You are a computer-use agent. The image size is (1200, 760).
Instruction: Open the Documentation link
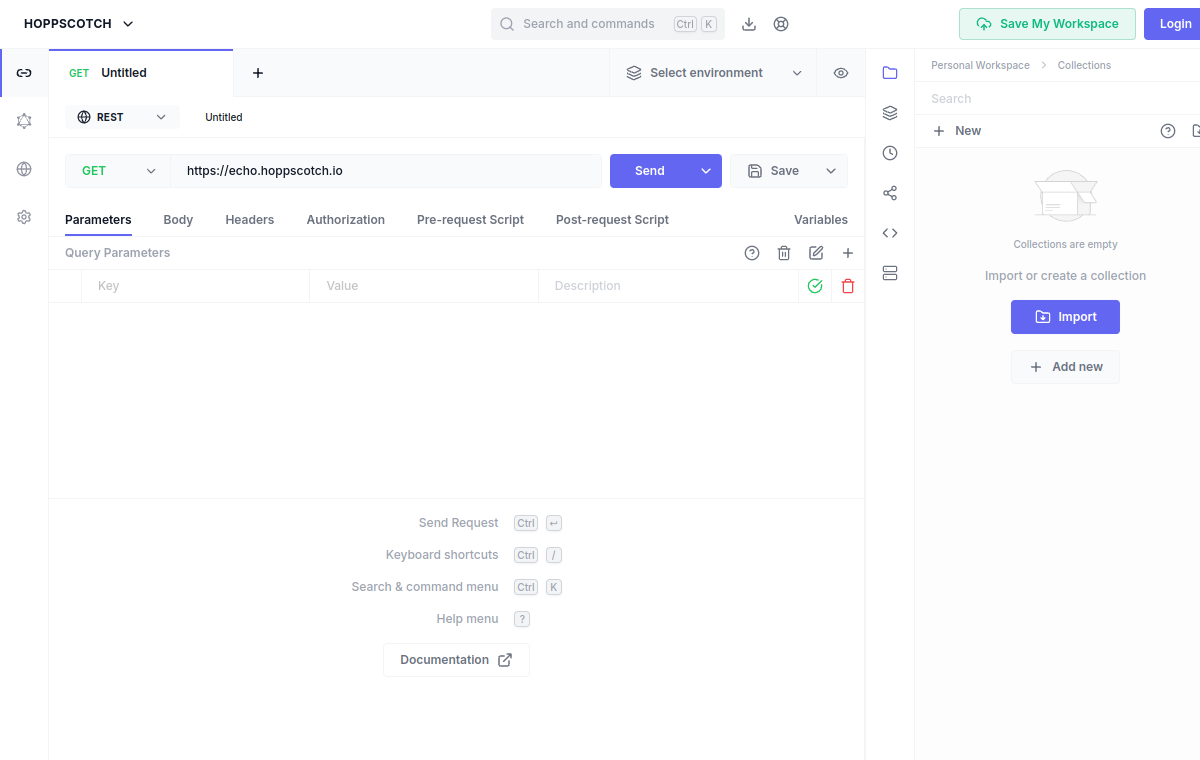point(456,660)
